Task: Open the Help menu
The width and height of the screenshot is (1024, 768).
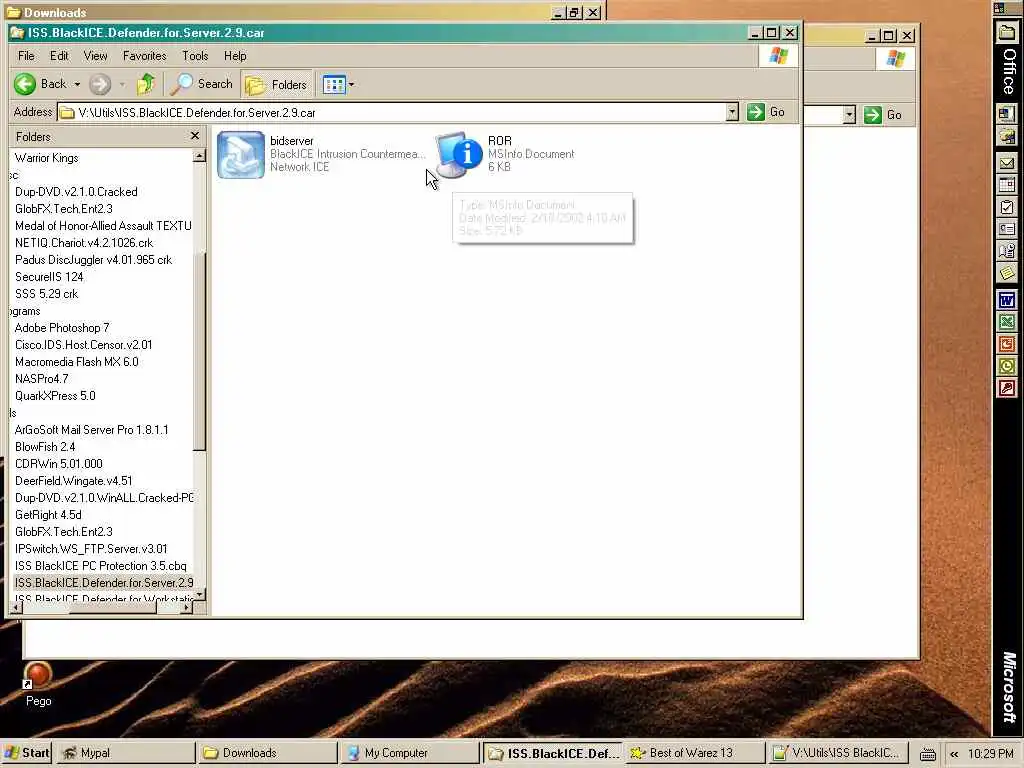Action: tap(235, 56)
